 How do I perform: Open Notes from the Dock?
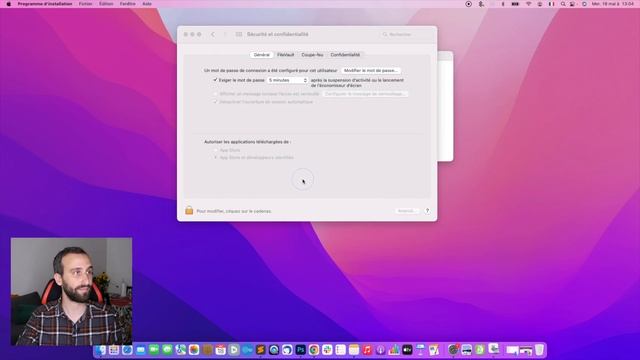tap(354, 350)
